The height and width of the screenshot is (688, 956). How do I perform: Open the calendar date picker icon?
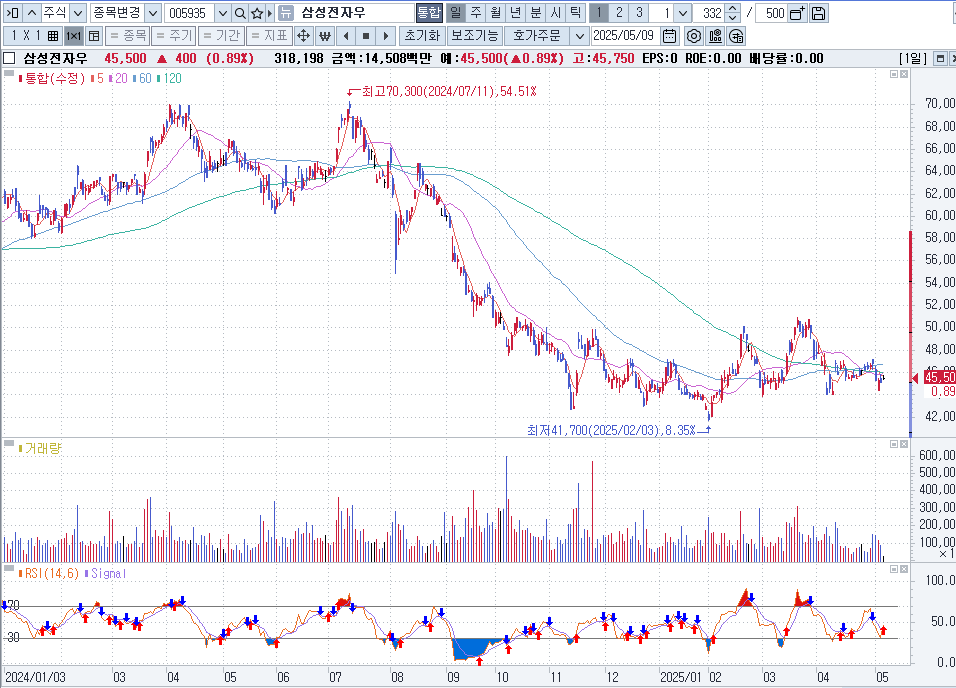point(670,36)
